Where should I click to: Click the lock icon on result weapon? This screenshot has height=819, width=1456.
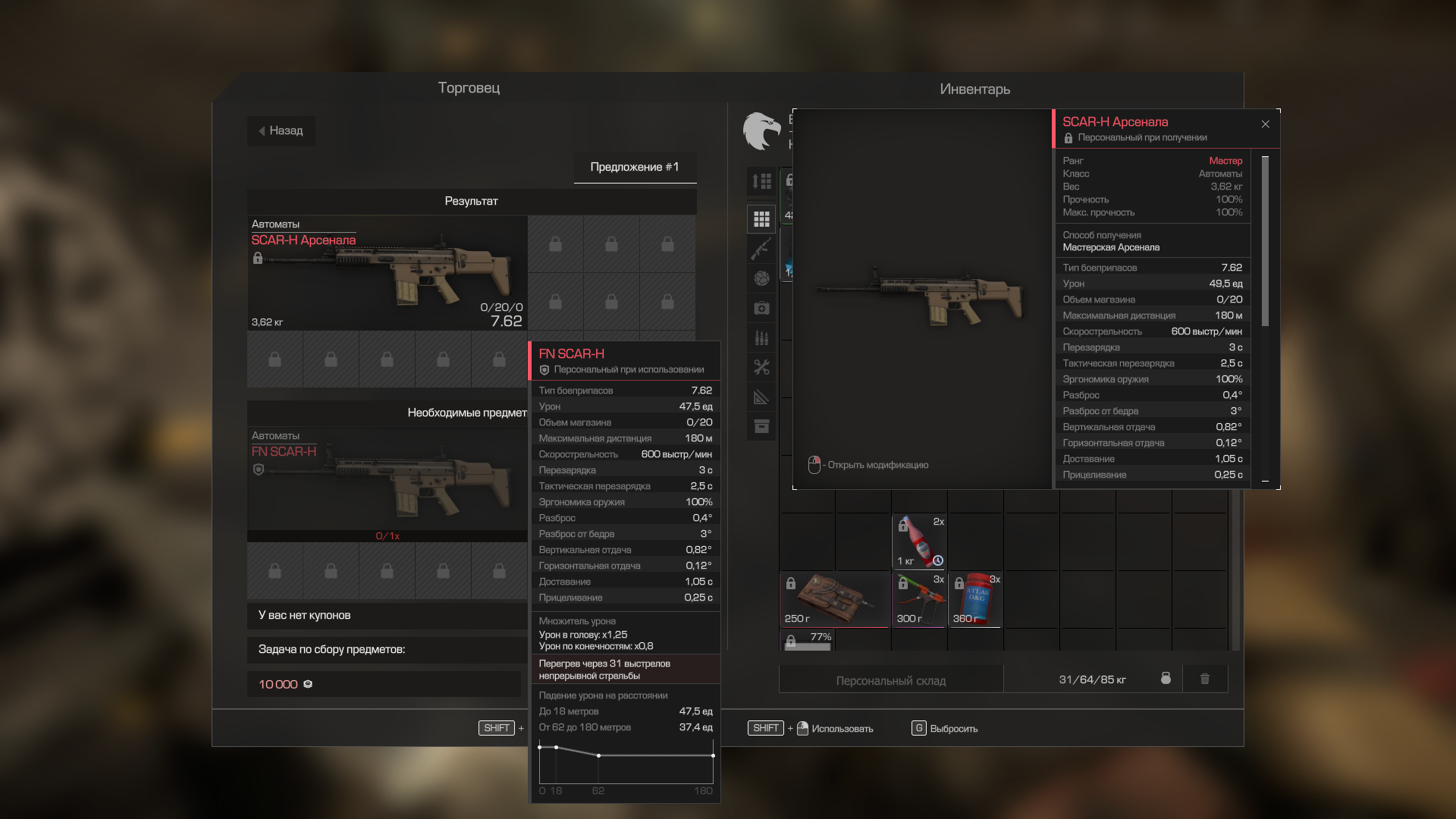258,258
